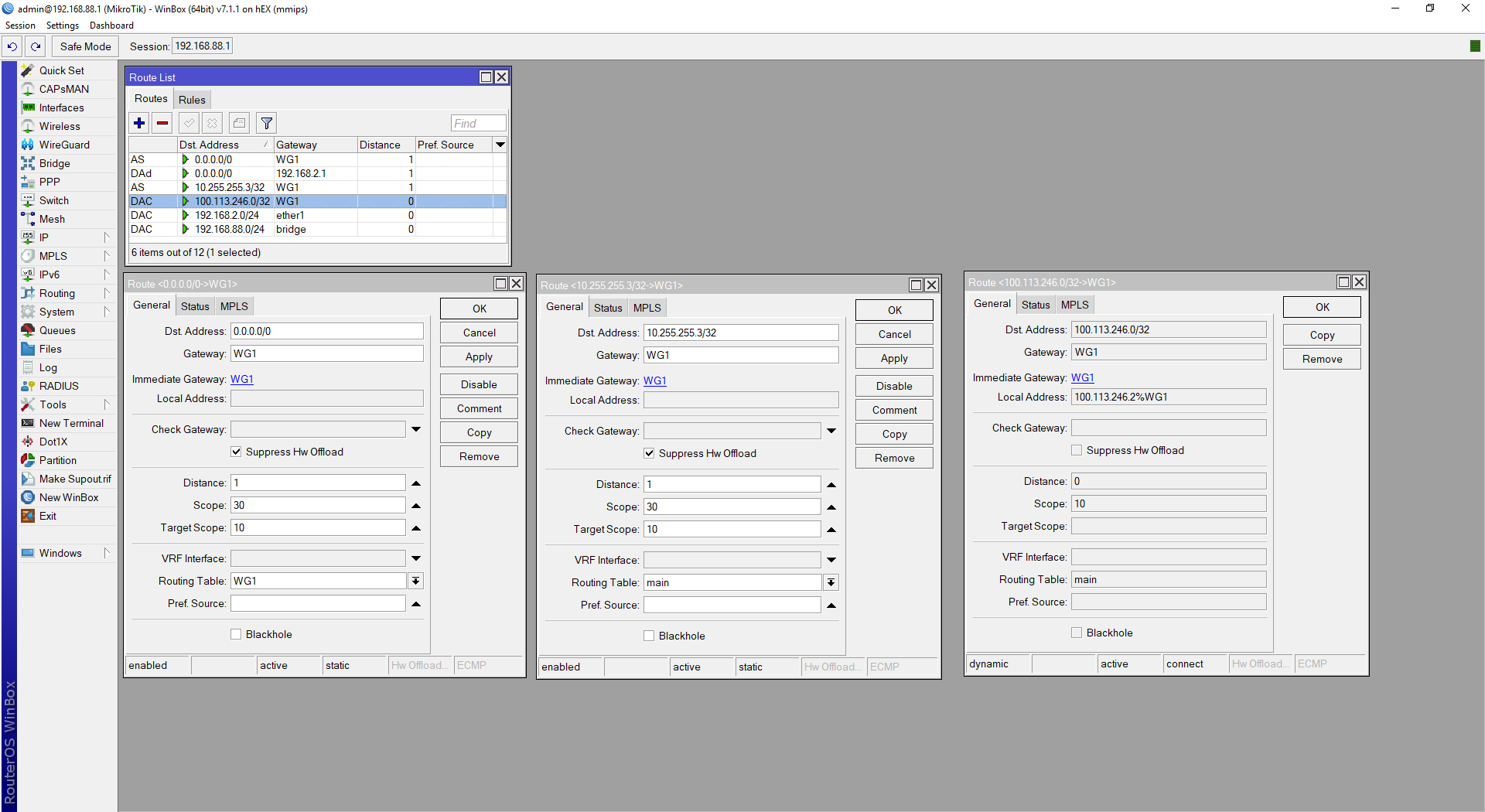Click the undo arrow in toolbar
The width and height of the screenshot is (1485, 812).
click(12, 46)
